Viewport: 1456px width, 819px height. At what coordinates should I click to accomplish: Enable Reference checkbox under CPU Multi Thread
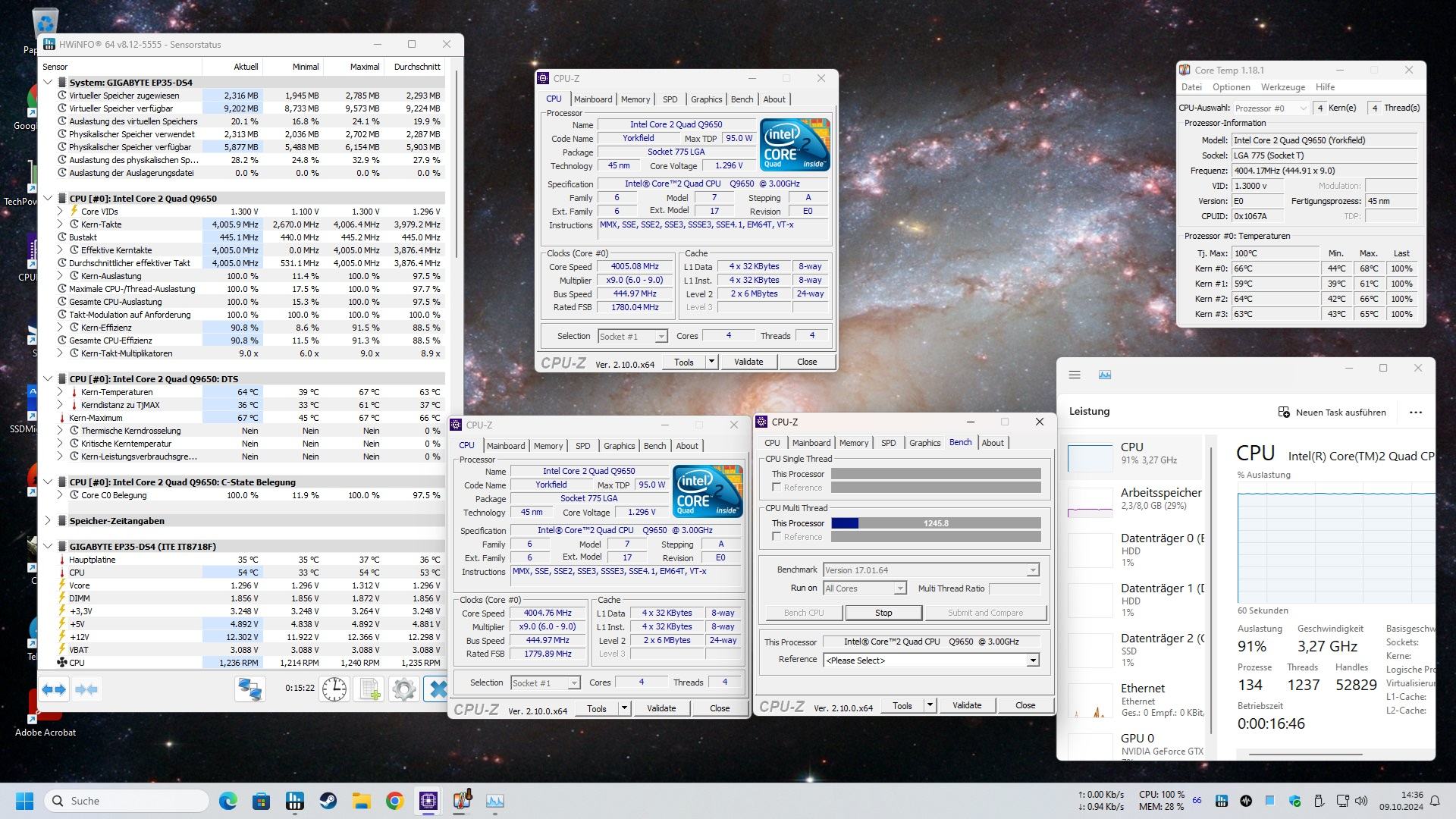[x=777, y=537]
